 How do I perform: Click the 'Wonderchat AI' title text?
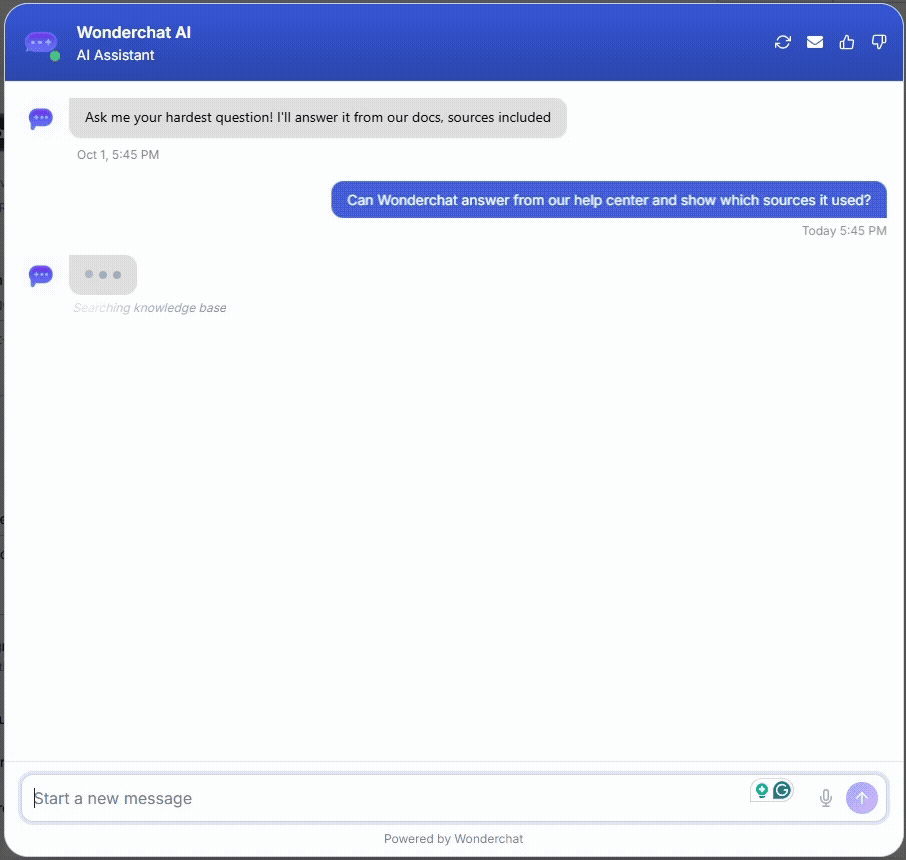133,32
